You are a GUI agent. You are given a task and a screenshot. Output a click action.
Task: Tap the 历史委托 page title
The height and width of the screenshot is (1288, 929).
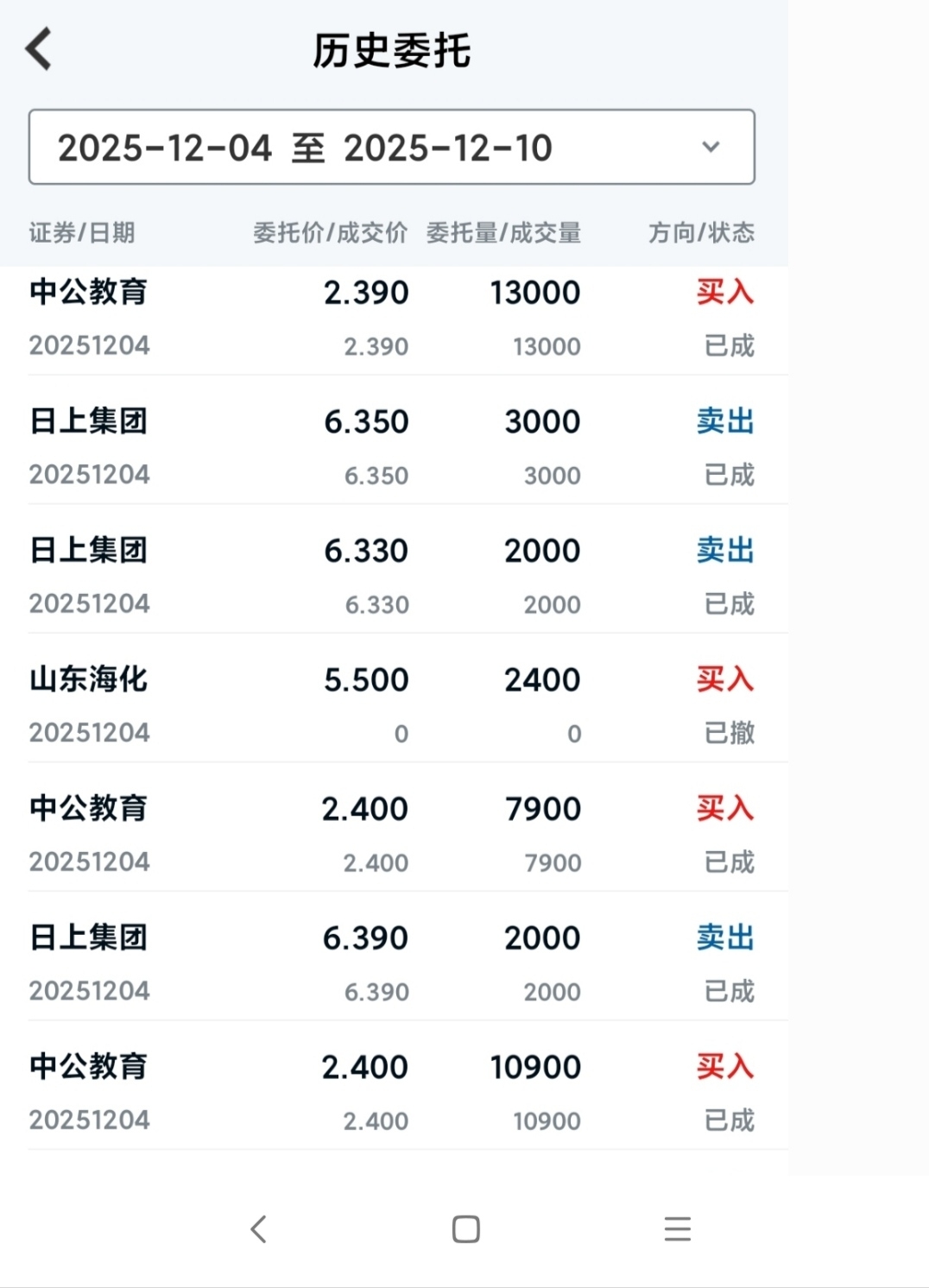point(392,50)
